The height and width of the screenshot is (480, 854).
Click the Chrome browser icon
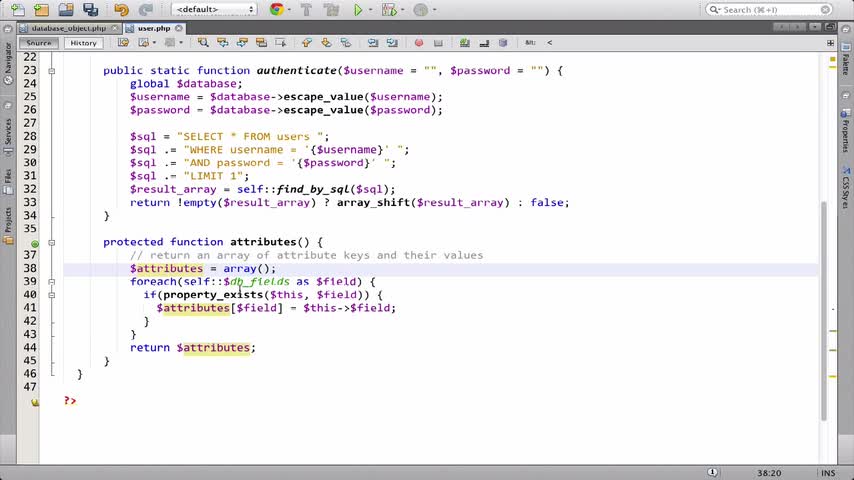click(x=276, y=9)
